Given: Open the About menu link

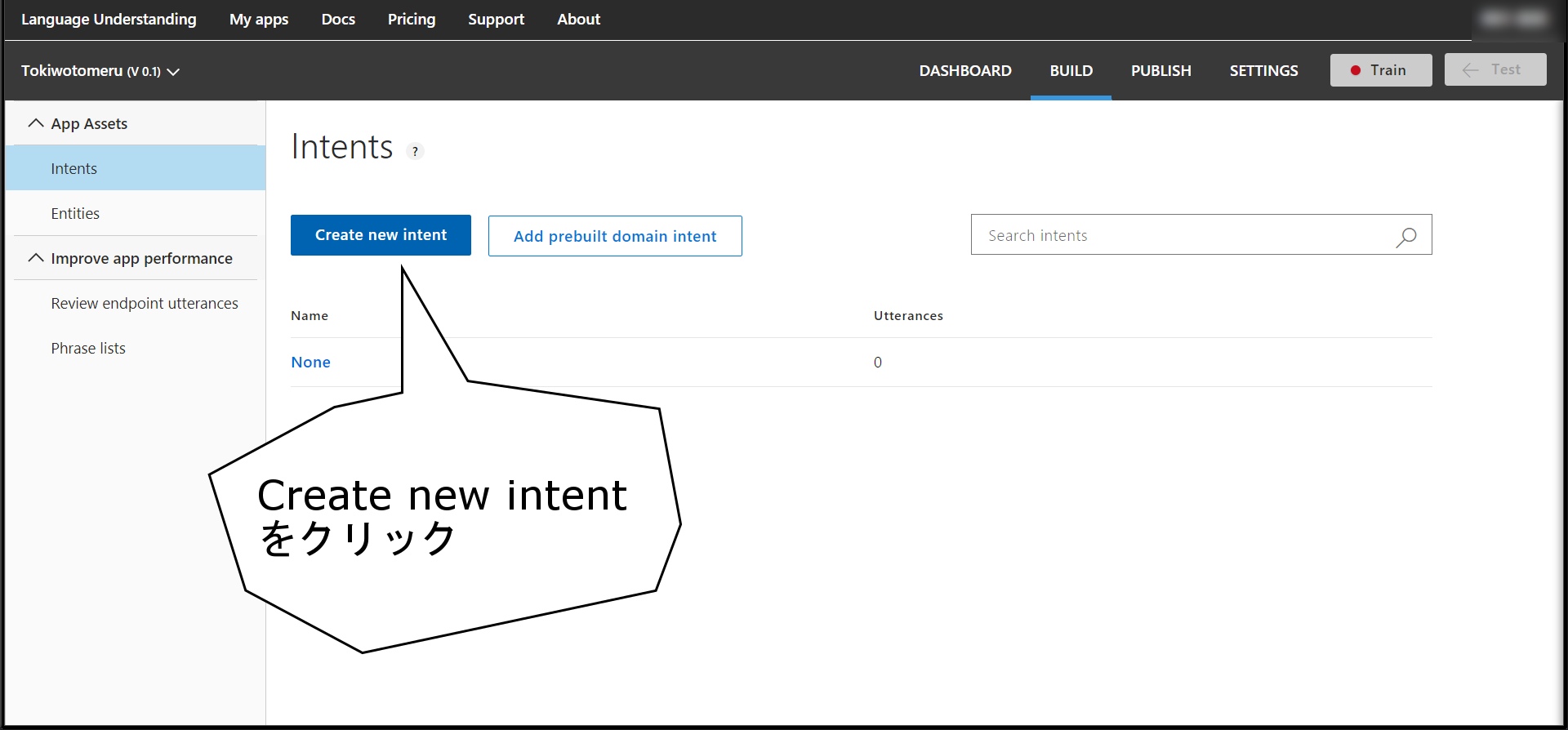Looking at the screenshot, I should [x=578, y=20].
